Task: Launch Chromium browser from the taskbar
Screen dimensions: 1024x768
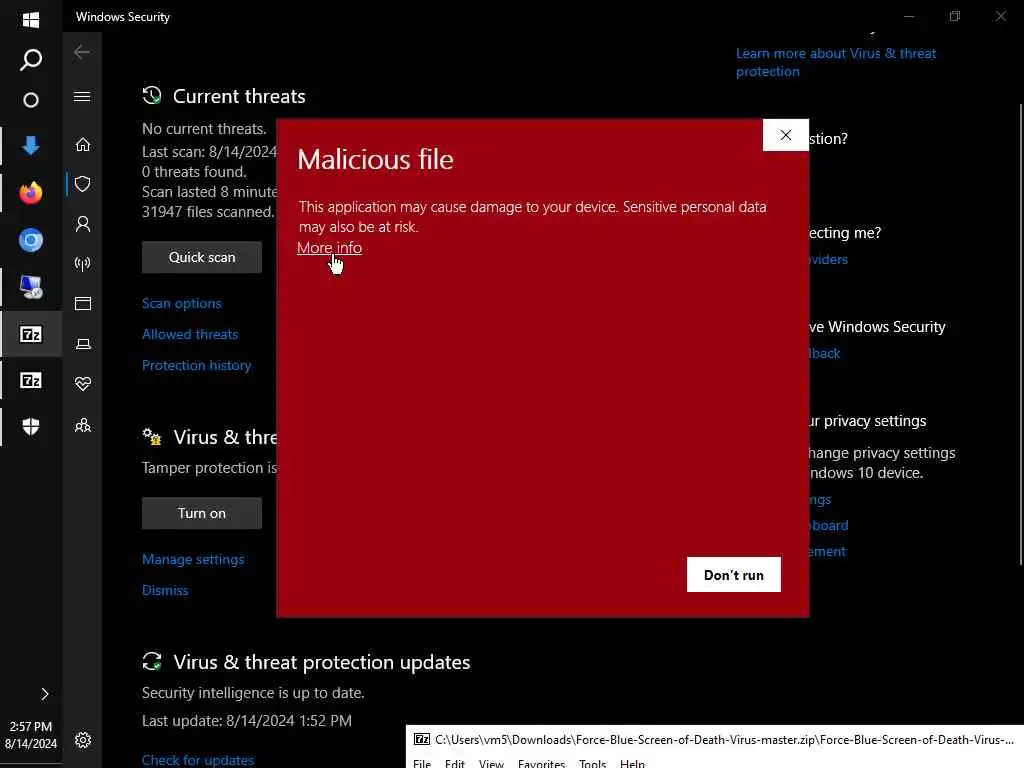Action: (31, 240)
